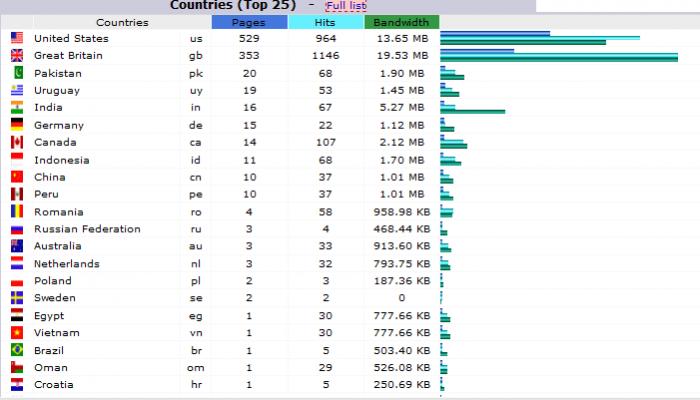Screen dimensions: 700x400
Task: Click the Uruguay flag icon
Action: [x=17, y=90]
